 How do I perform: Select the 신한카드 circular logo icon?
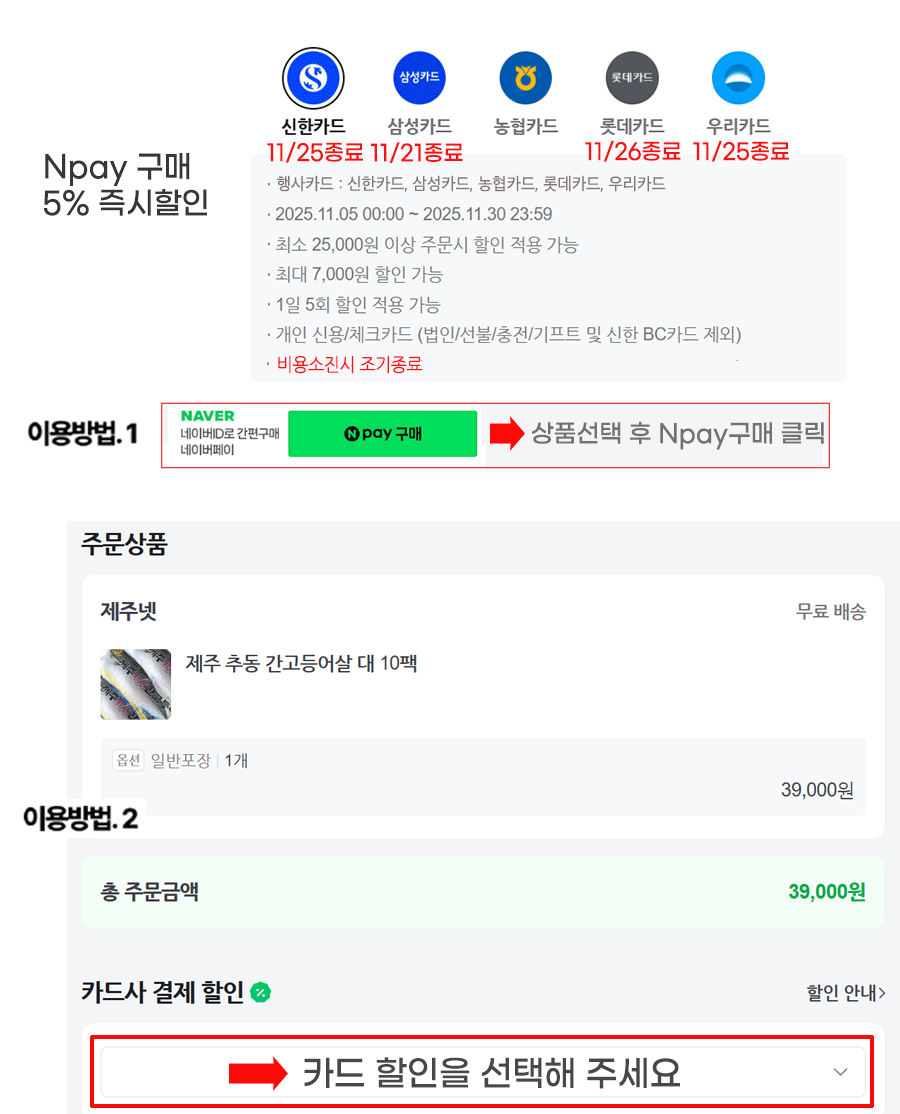(x=313, y=77)
